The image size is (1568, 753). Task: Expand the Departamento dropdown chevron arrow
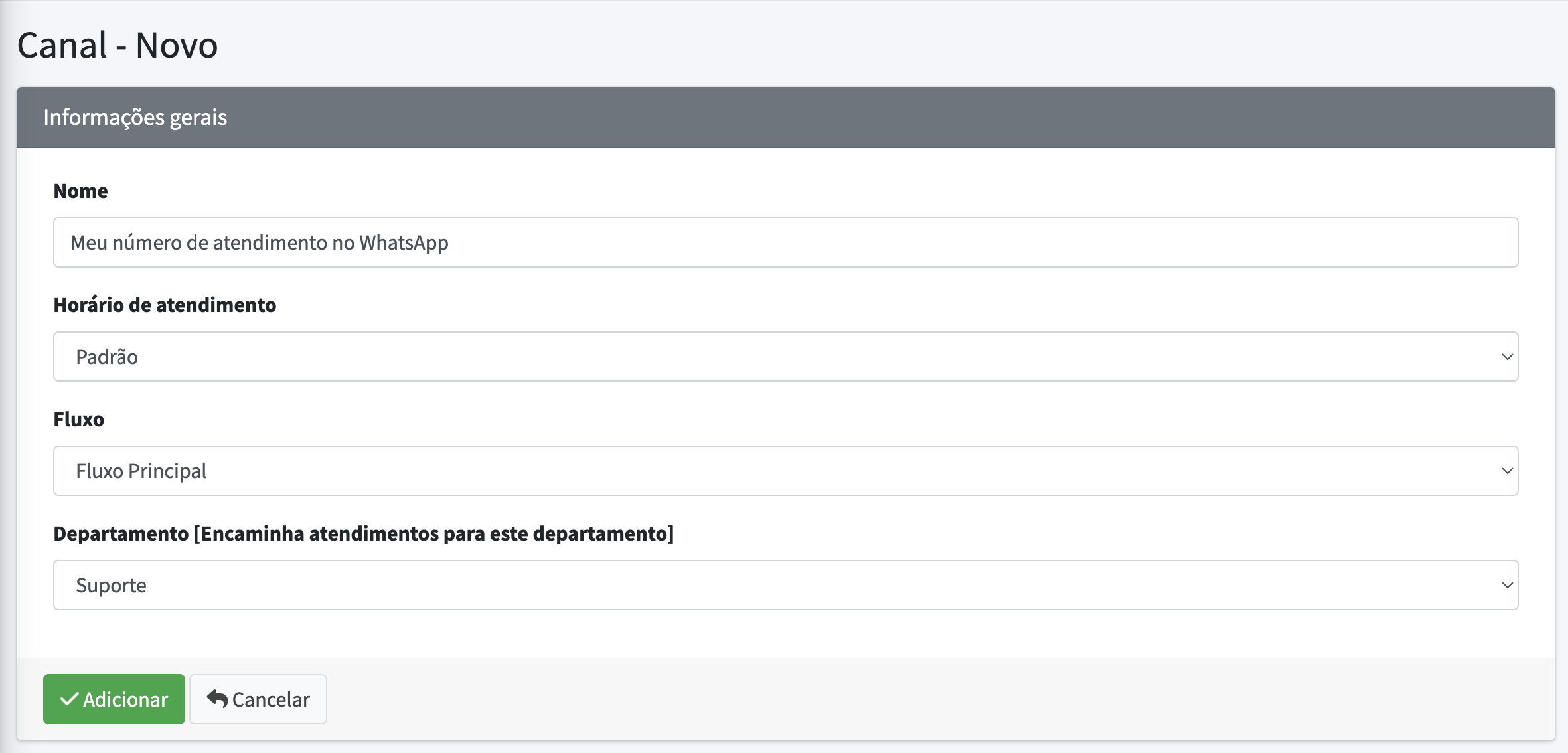(x=1507, y=585)
